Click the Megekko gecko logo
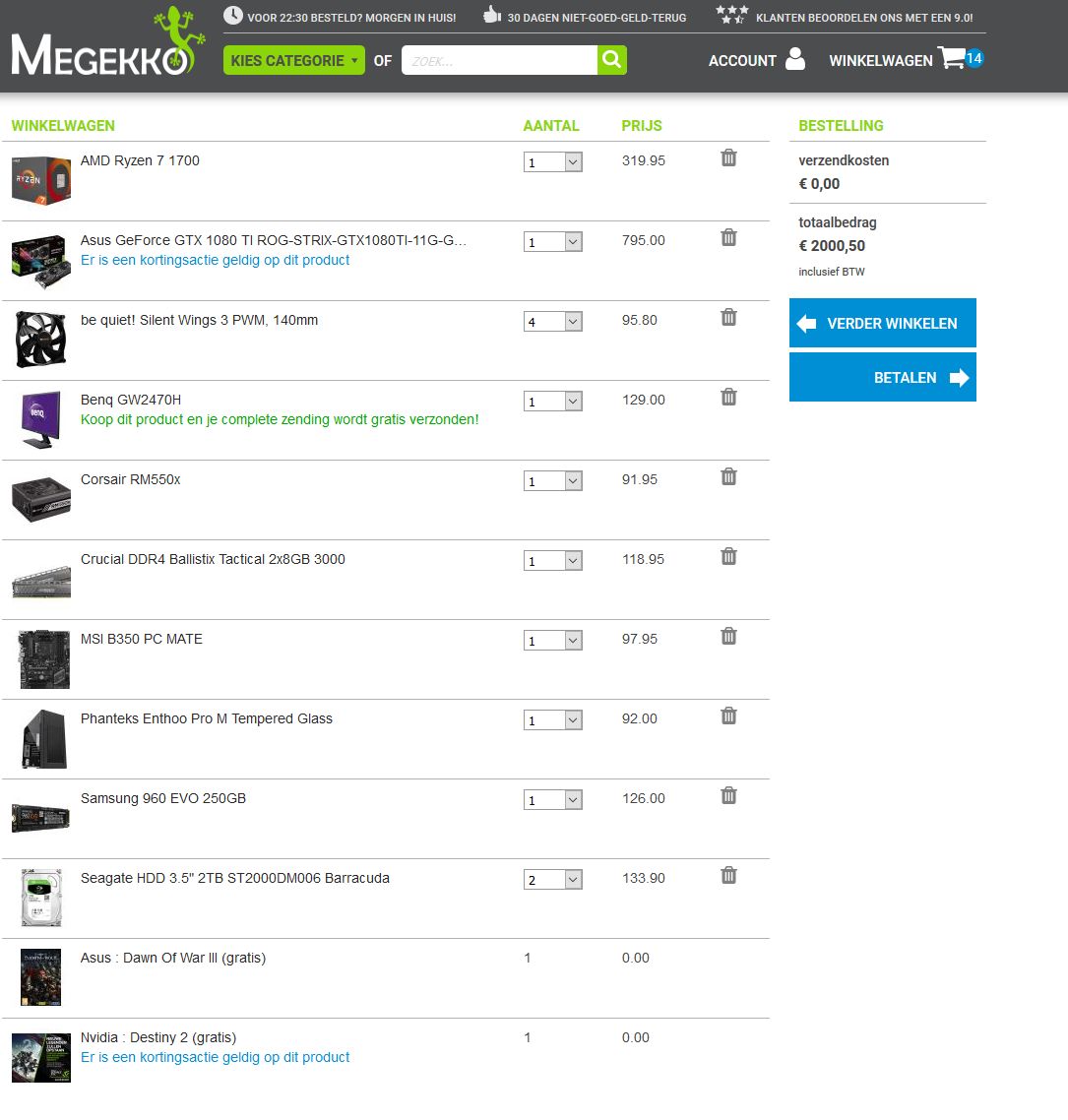Screen dimensions: 1068x1120 tap(108, 43)
